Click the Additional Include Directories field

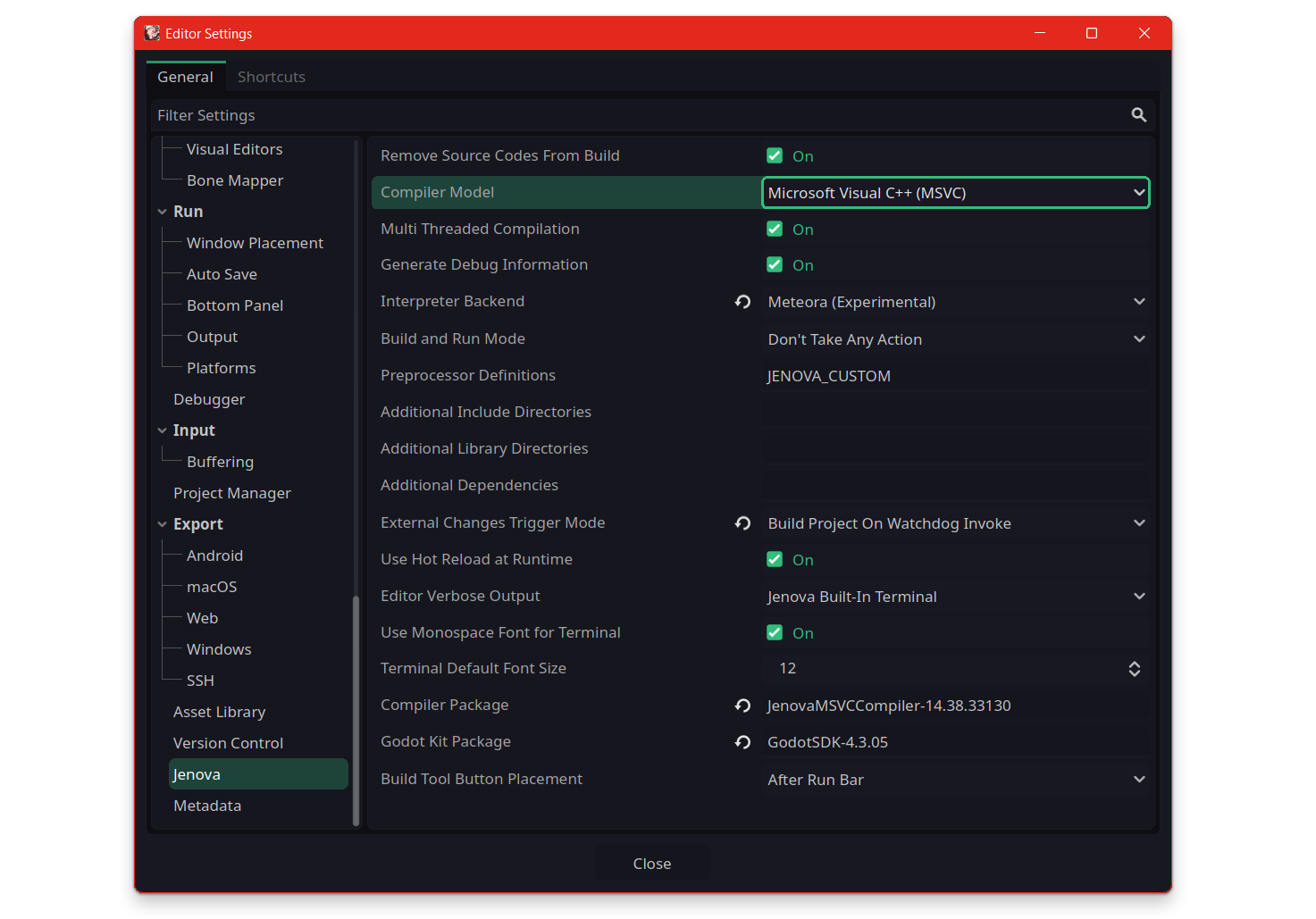(955, 413)
